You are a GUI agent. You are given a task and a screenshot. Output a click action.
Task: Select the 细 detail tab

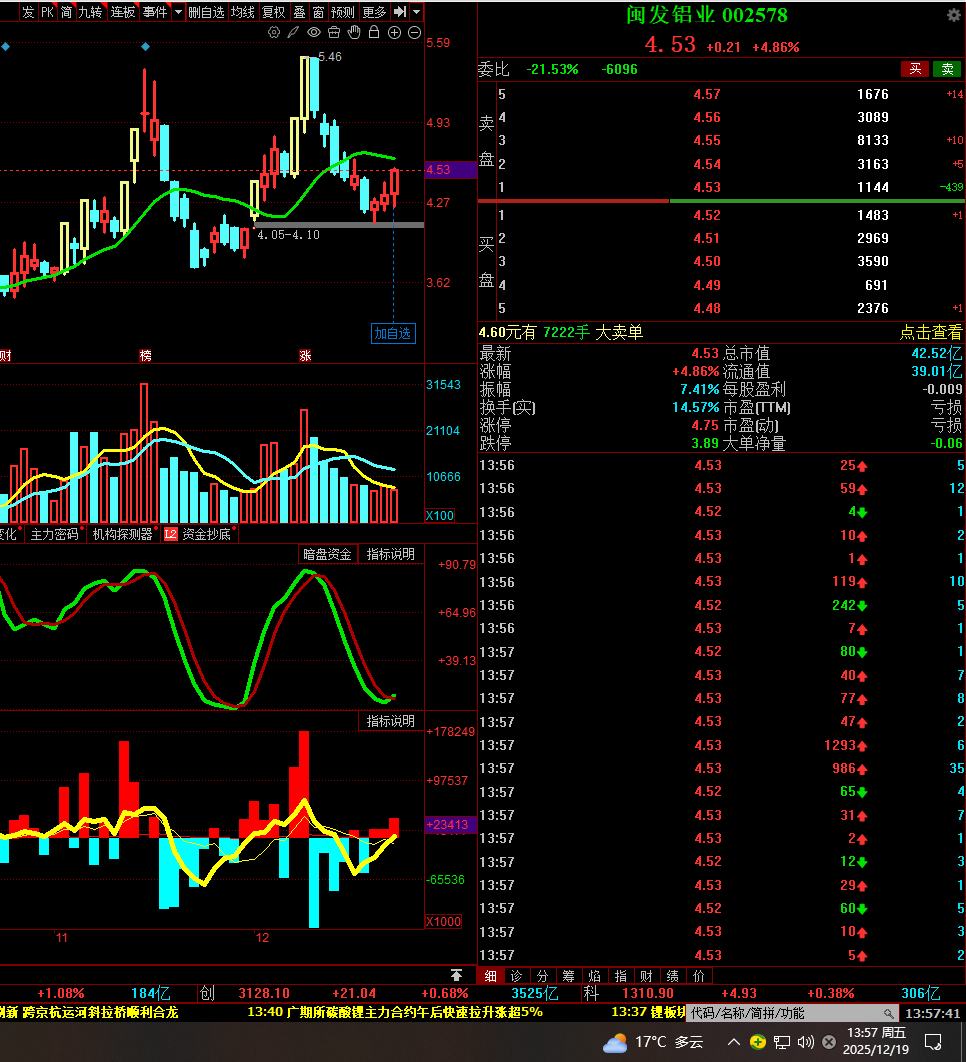point(490,975)
